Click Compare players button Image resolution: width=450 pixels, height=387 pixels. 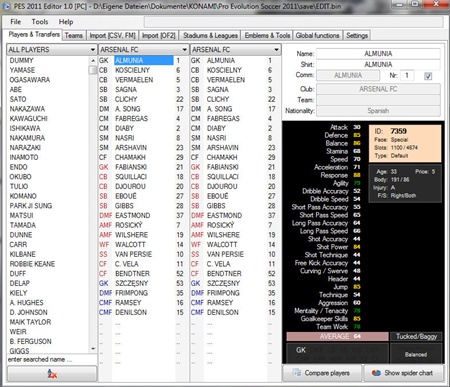(322, 373)
